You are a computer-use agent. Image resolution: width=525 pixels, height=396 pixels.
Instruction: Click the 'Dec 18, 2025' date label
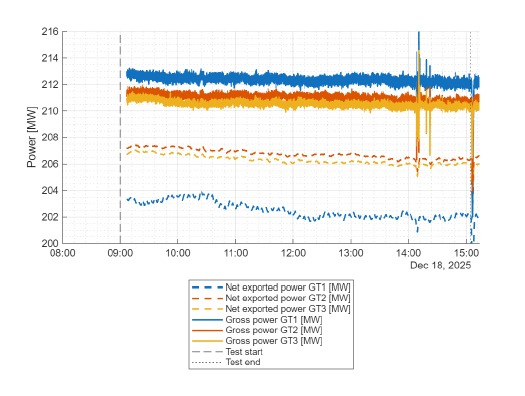click(x=441, y=265)
